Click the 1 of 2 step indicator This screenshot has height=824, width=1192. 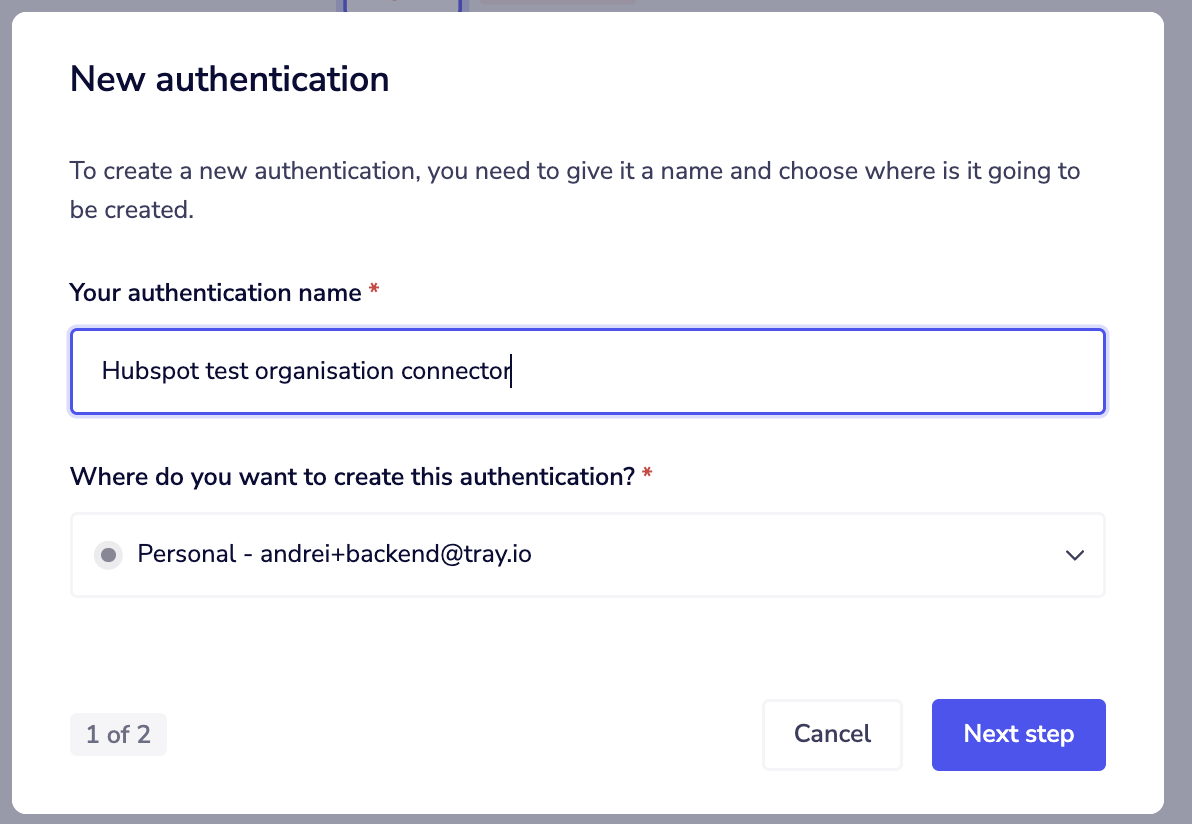(118, 733)
